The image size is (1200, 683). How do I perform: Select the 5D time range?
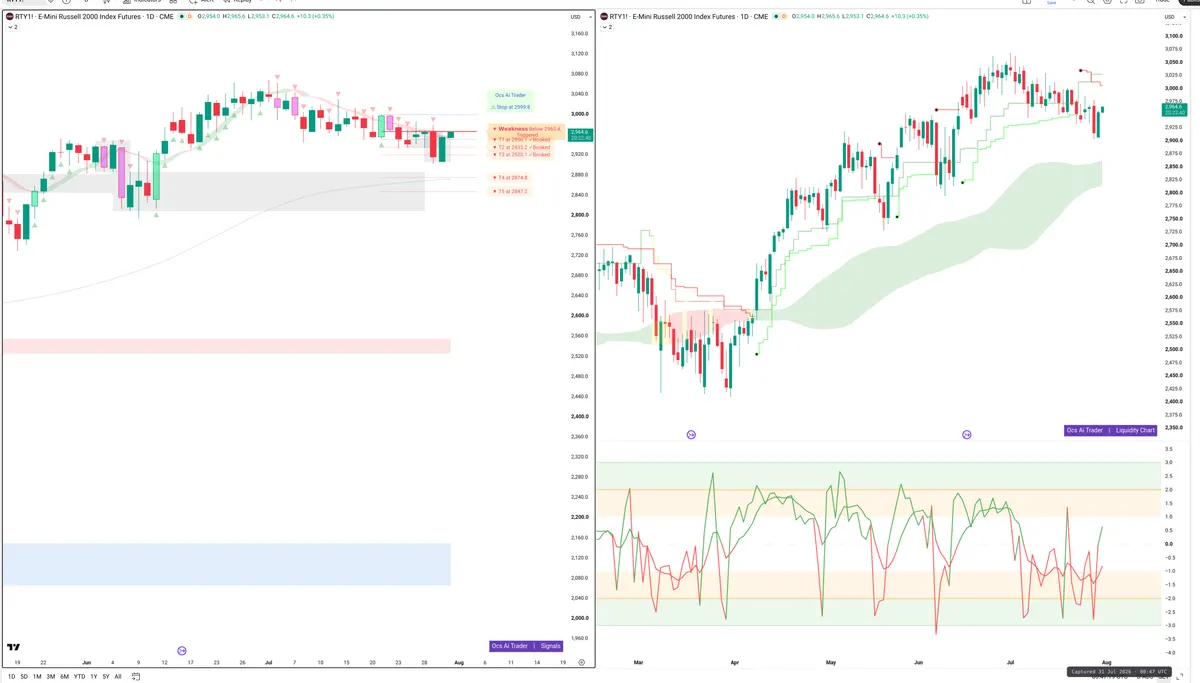25,677
